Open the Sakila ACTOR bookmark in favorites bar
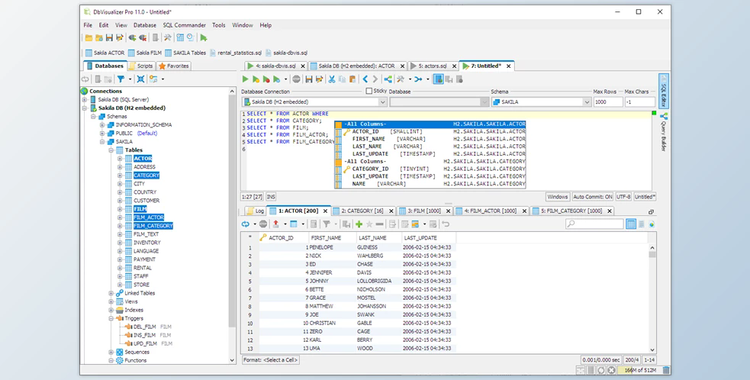 coord(105,53)
